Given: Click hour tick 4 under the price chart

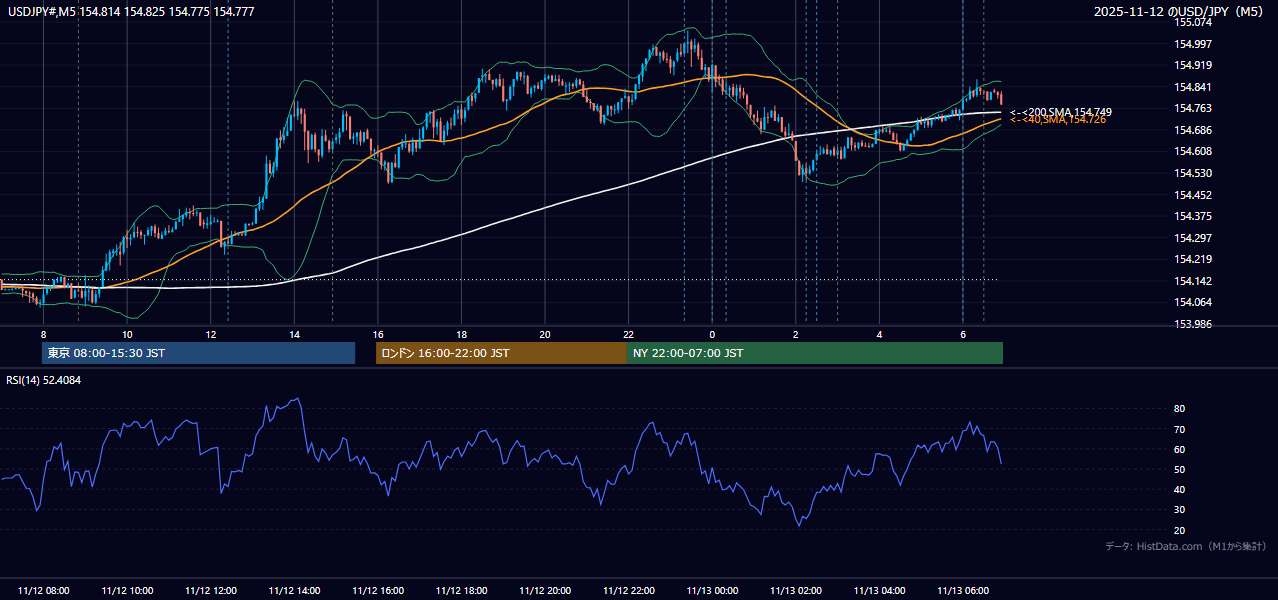Looking at the screenshot, I should (x=879, y=334).
